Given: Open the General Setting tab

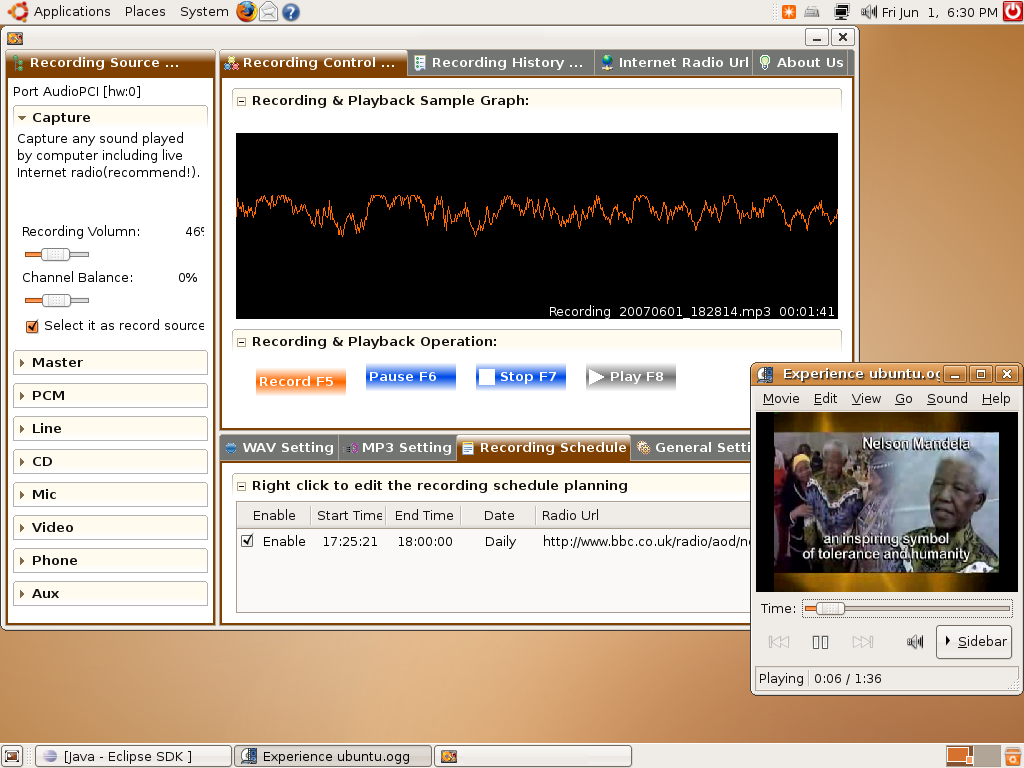Looking at the screenshot, I should (692, 448).
